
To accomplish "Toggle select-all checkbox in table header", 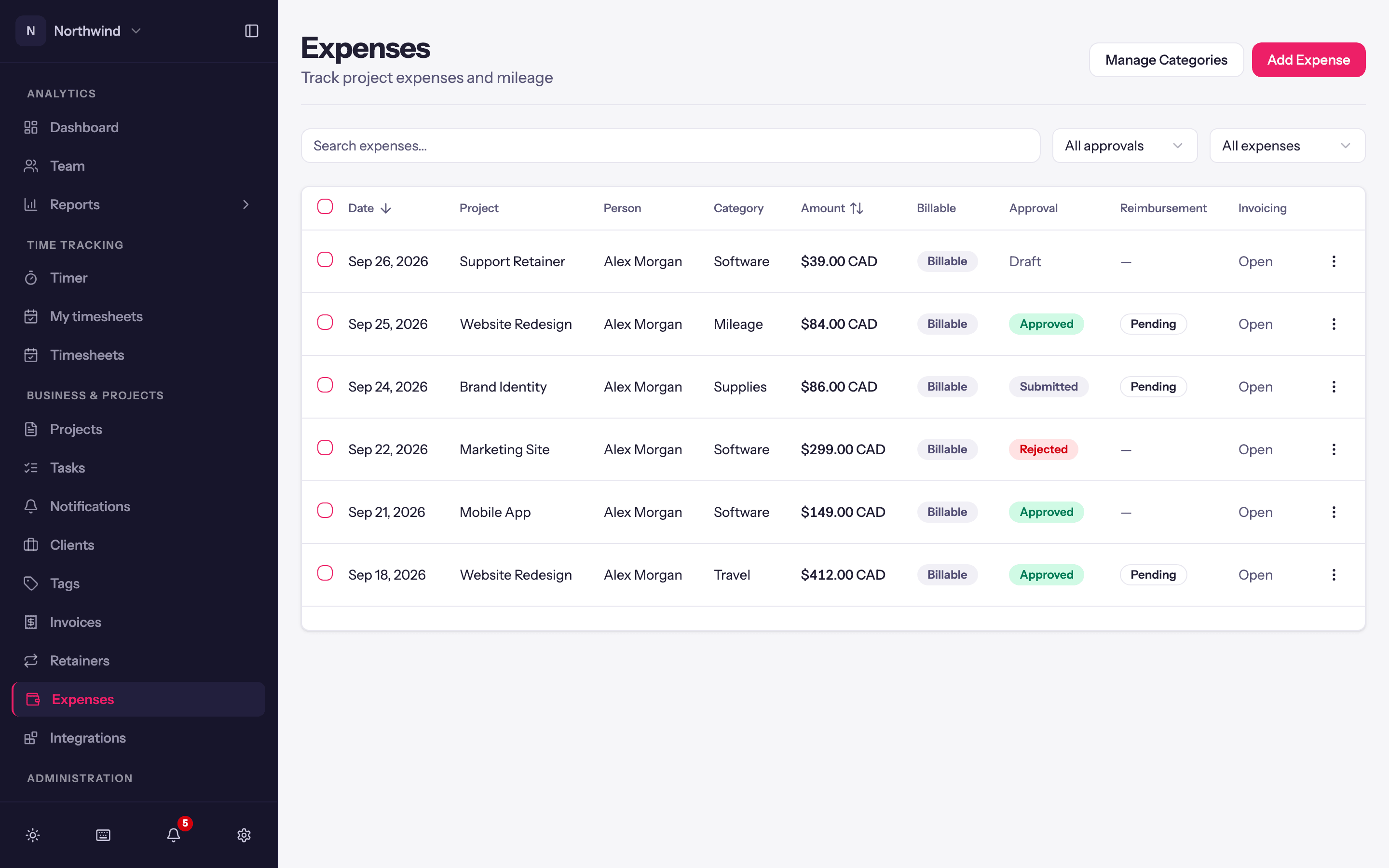I will click(x=325, y=207).
